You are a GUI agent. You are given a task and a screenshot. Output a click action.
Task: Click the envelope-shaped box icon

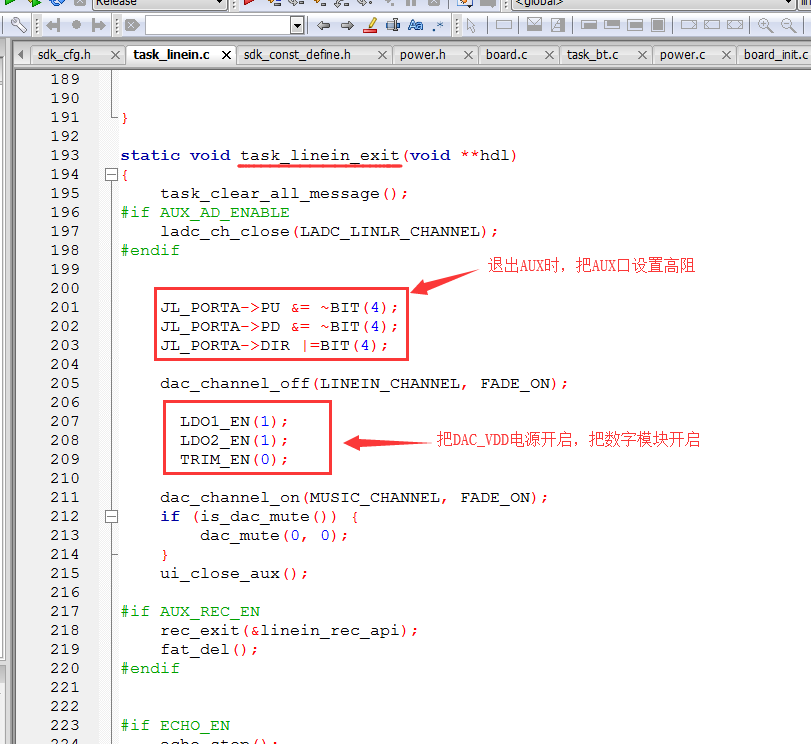pyautogui.click(x=534, y=25)
